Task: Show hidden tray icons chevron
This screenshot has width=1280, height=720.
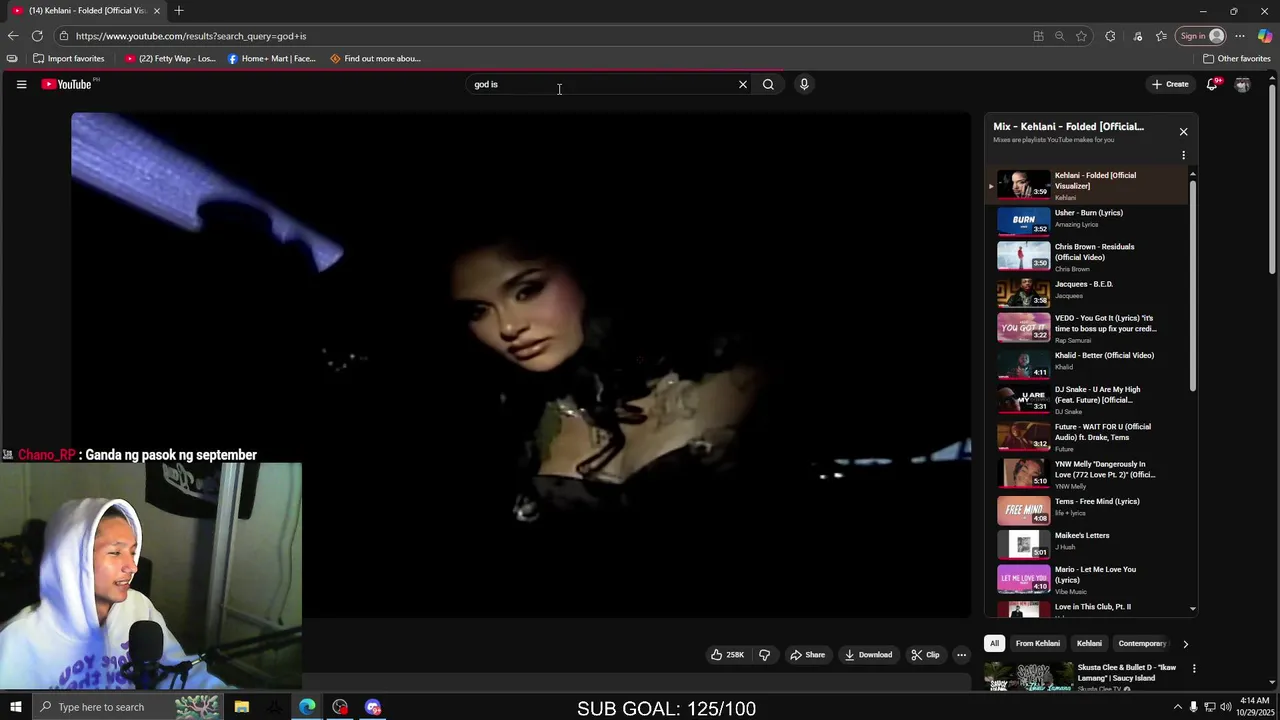Action: tap(1177, 707)
